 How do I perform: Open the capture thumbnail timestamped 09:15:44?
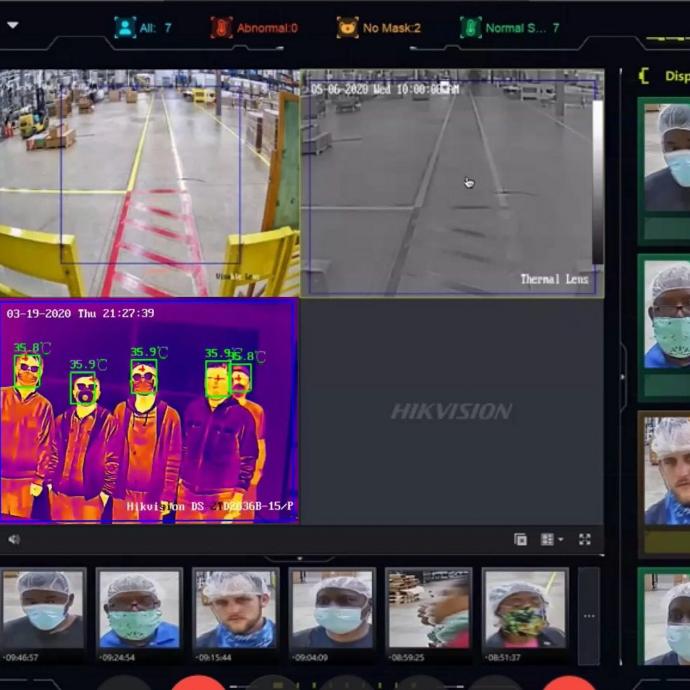point(236,610)
